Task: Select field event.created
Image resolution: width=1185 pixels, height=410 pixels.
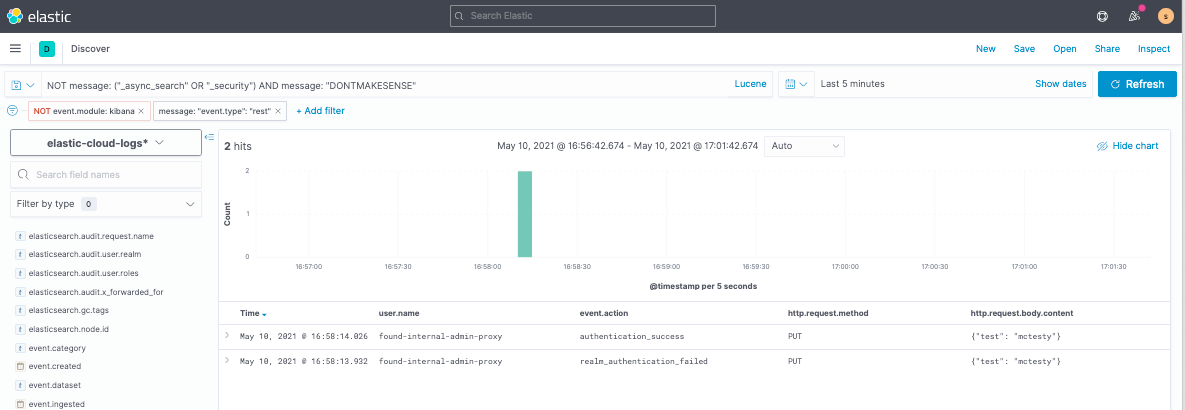Action: [54, 366]
